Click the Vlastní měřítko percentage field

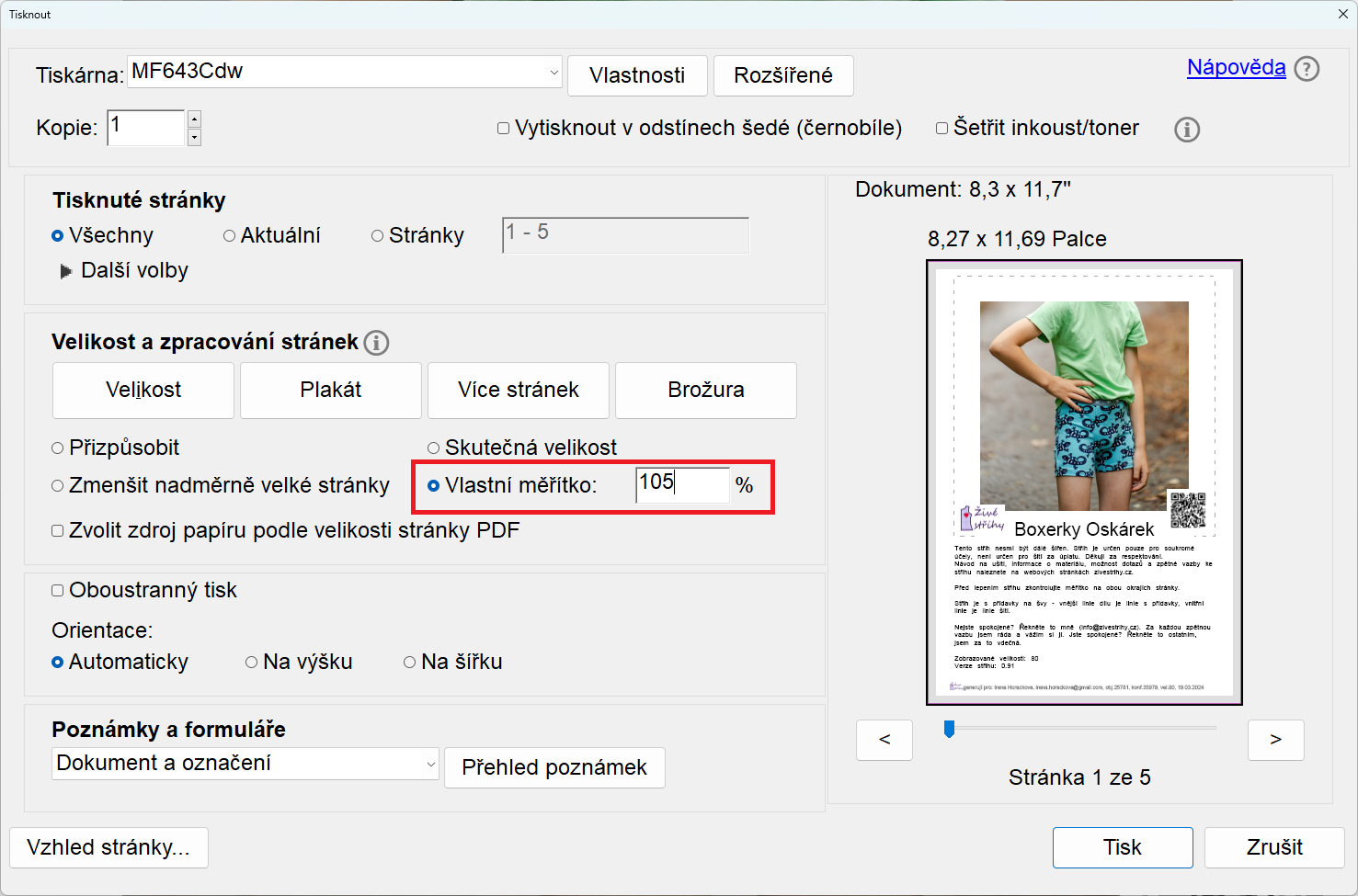tap(681, 484)
